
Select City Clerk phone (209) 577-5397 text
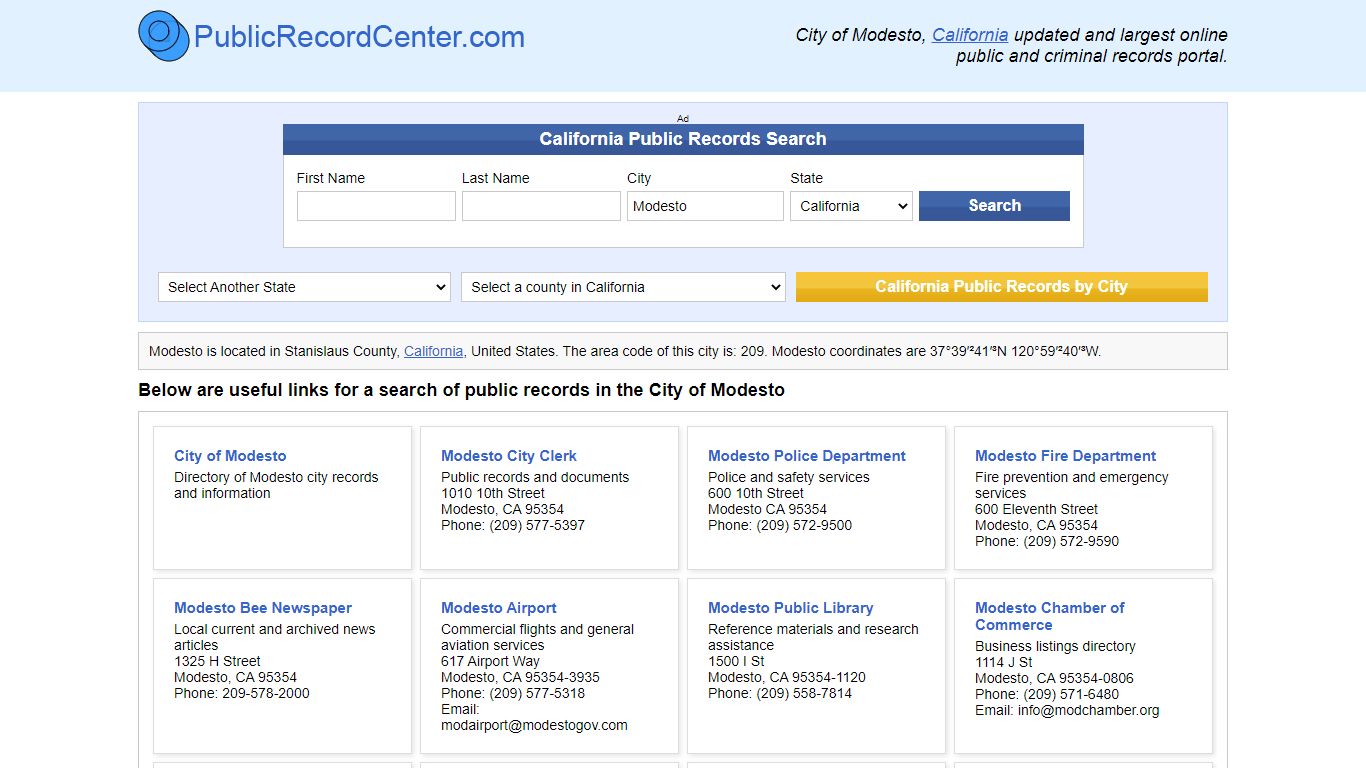pyautogui.click(x=537, y=525)
